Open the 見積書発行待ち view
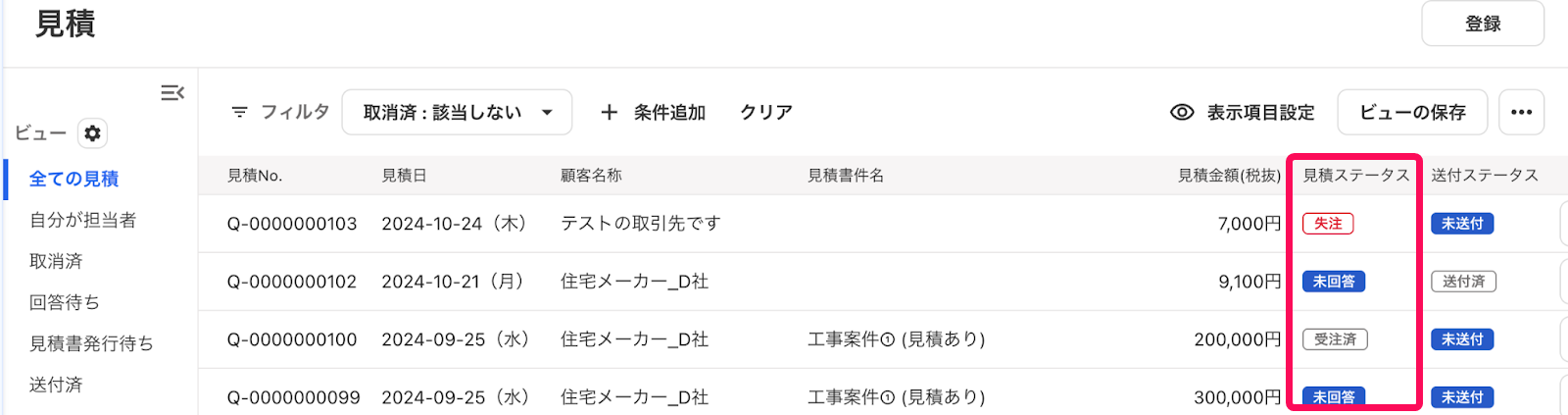The width and height of the screenshot is (1568, 415). pyautogui.click(x=91, y=343)
